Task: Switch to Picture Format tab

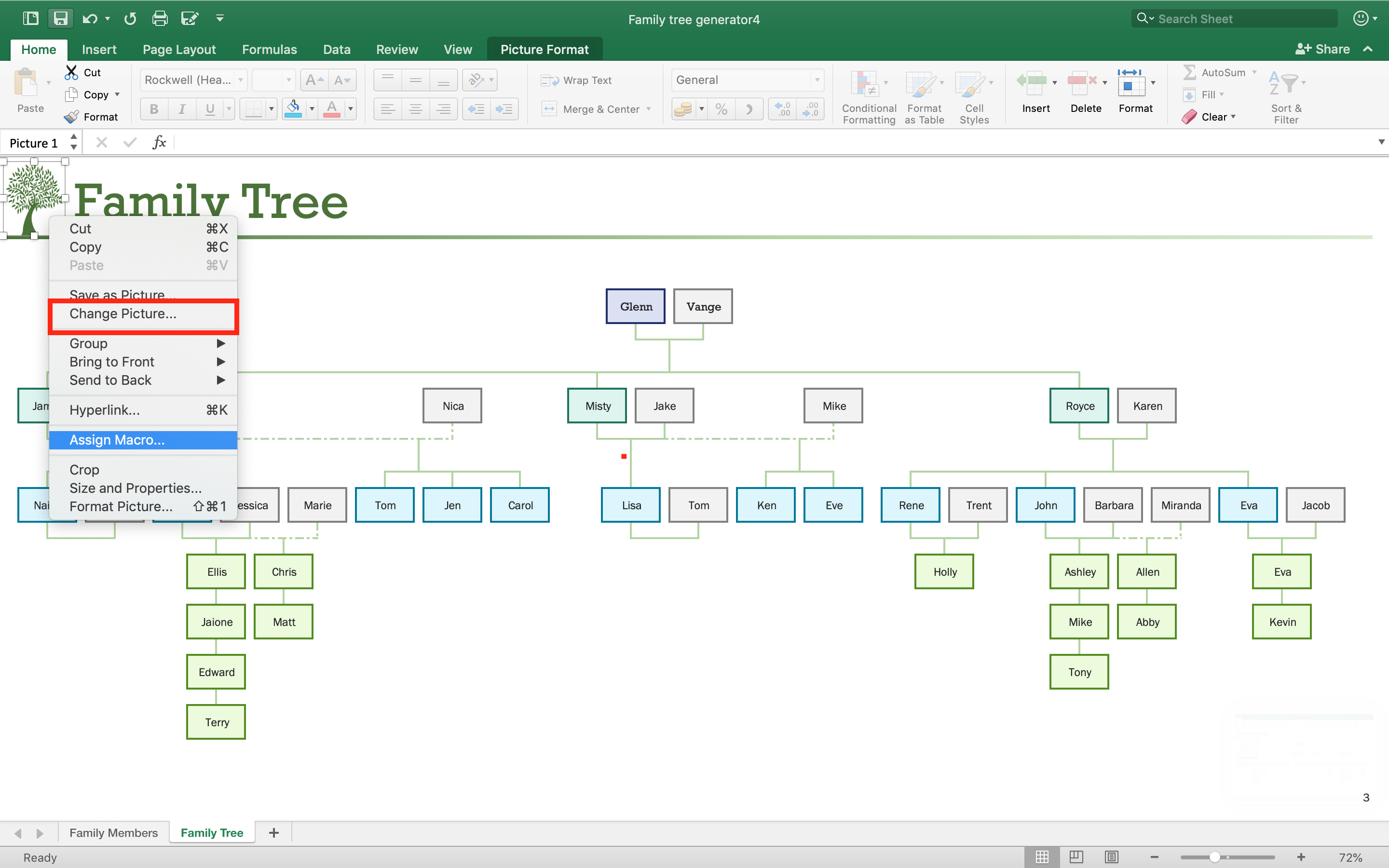Action: (x=545, y=49)
